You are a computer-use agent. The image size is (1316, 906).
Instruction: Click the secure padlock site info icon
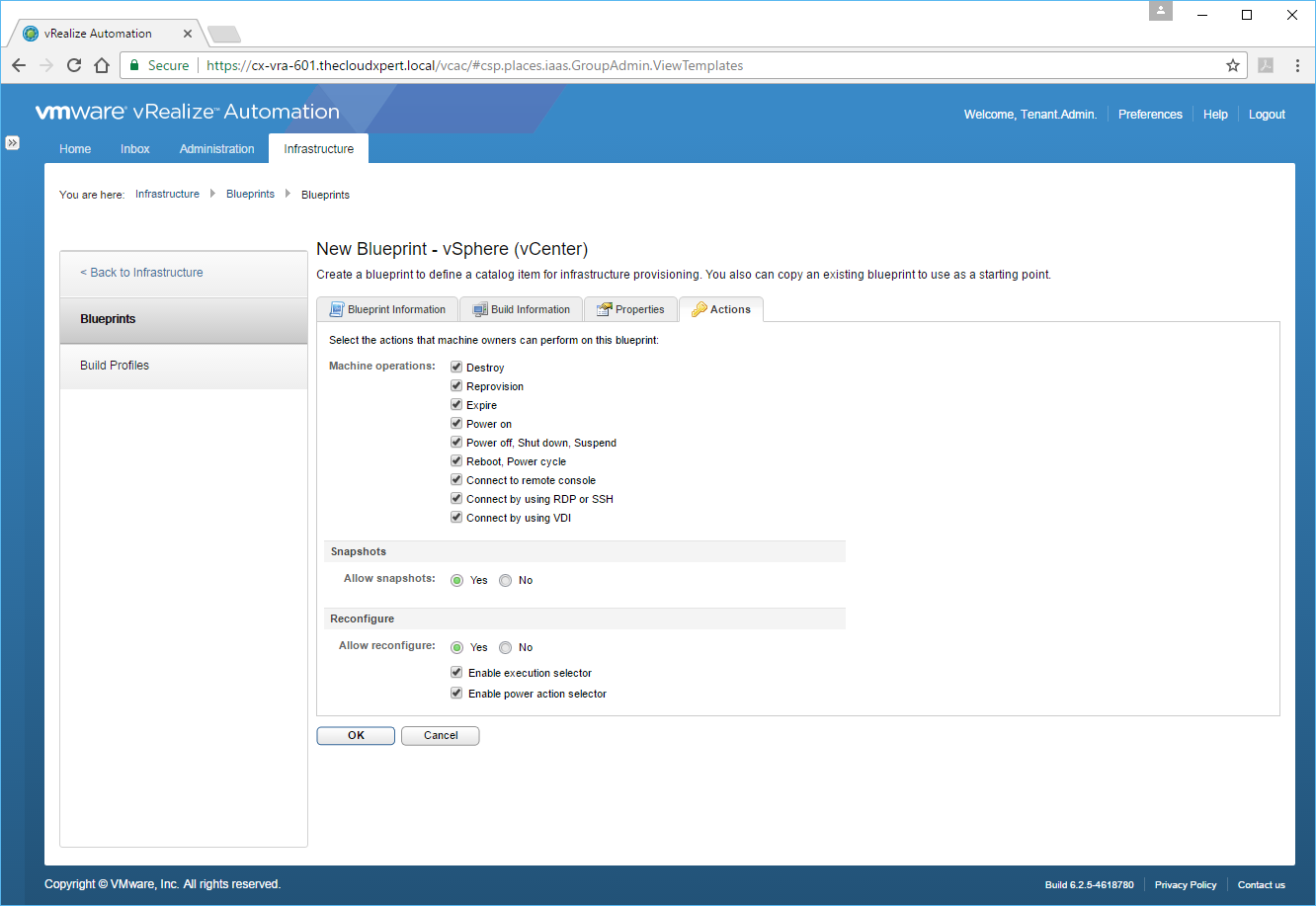(134, 66)
